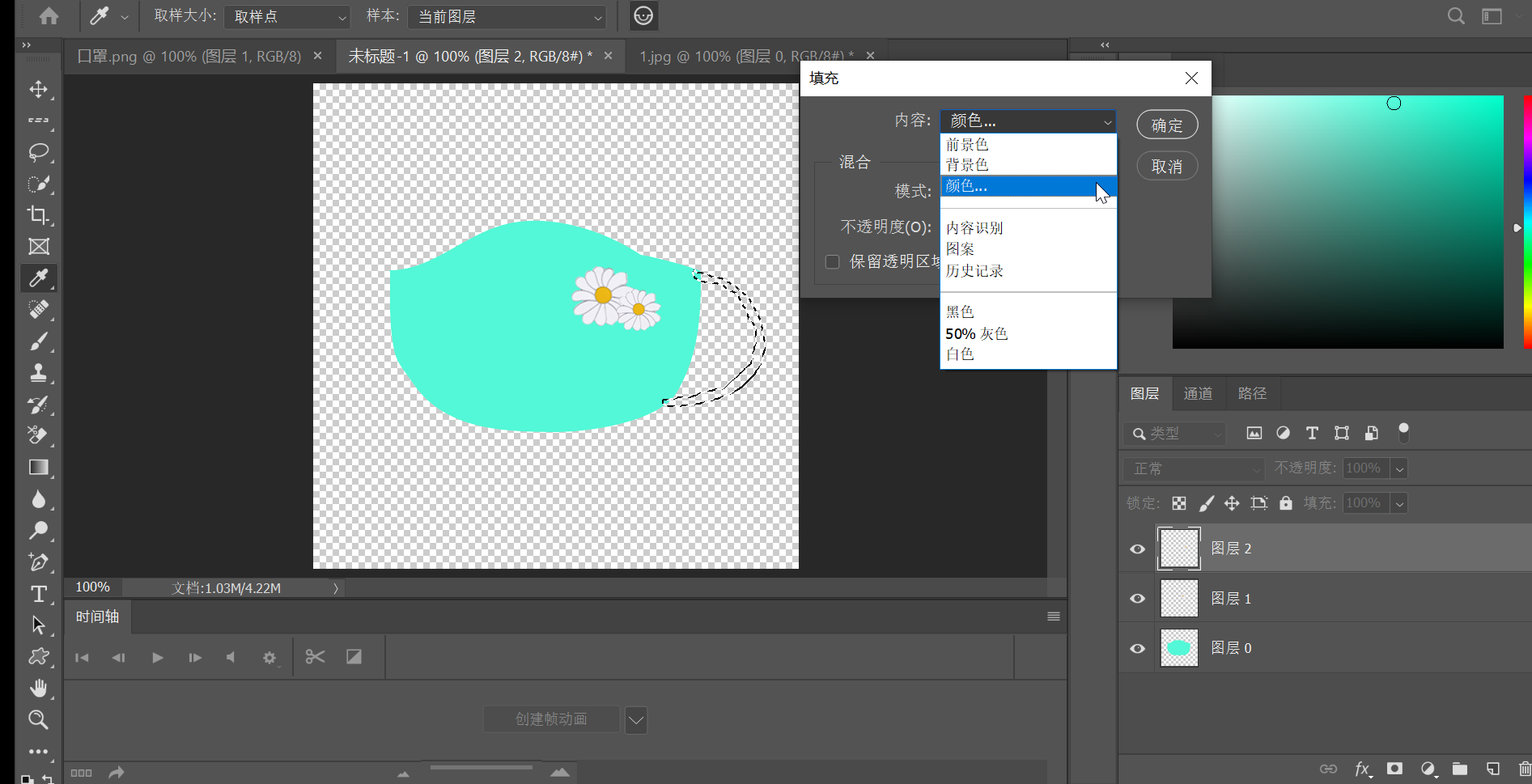Open the layer styles fx menu
The width and height of the screenshot is (1532, 784).
click(x=1362, y=769)
